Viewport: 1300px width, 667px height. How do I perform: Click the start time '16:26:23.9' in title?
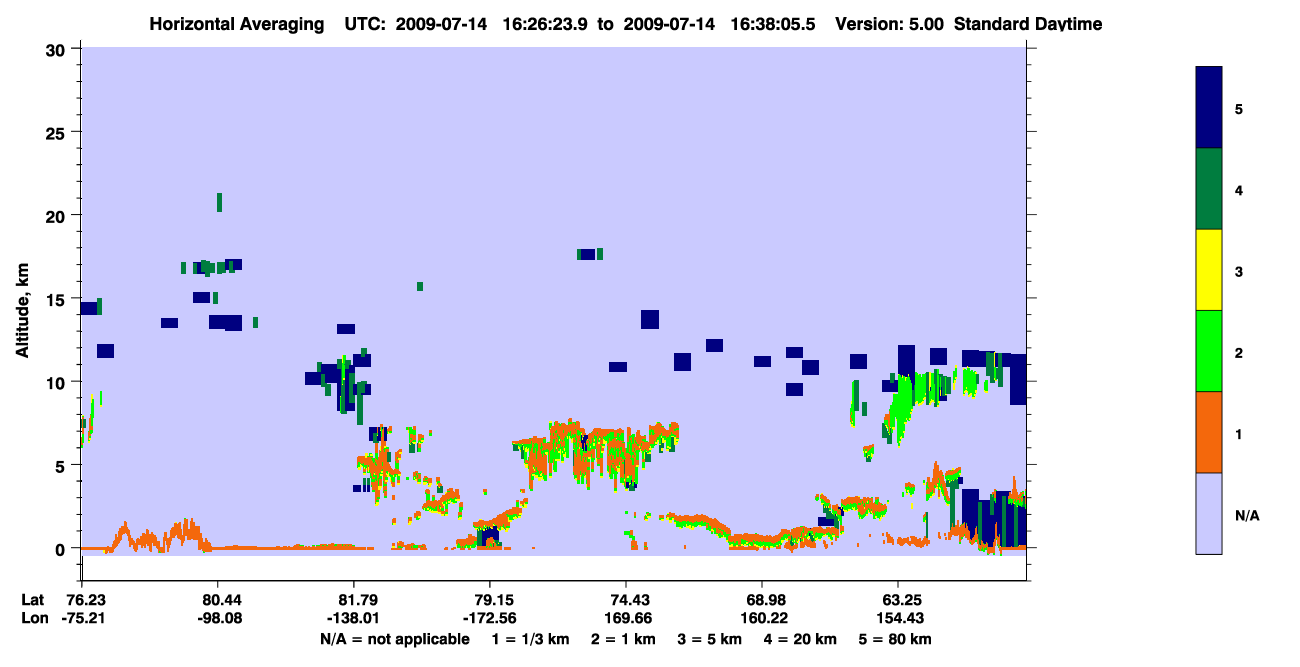point(544,23)
